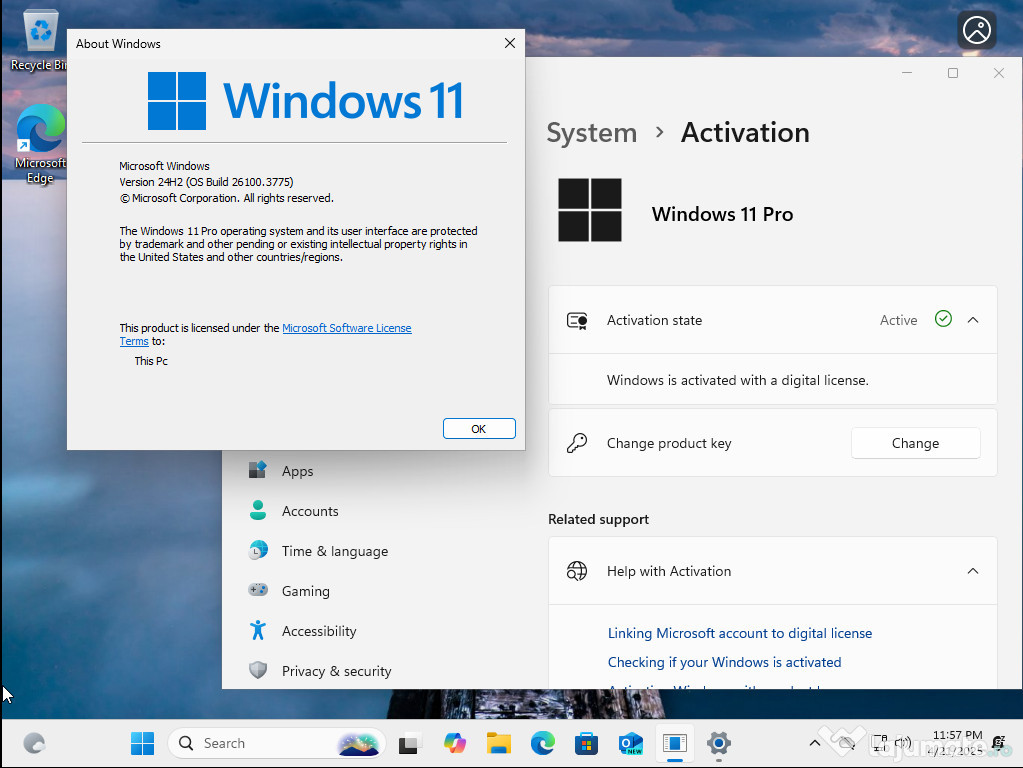
Task: Maximize the Settings window
Action: 953,73
